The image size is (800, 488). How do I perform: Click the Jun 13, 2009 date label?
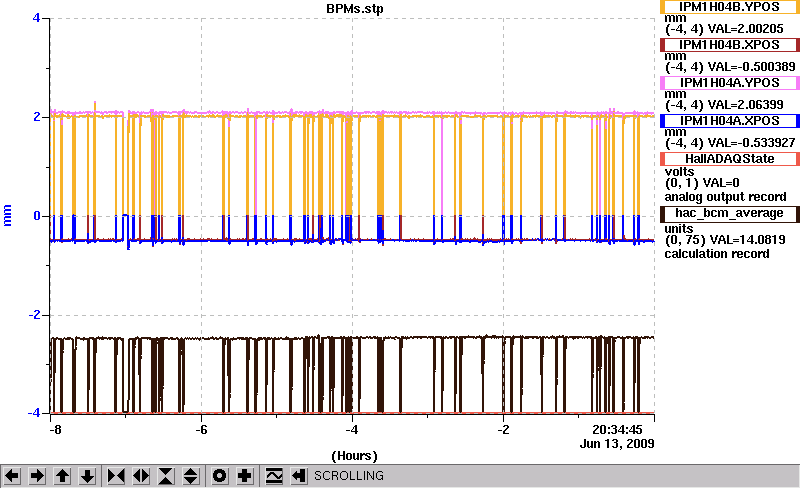point(617,443)
